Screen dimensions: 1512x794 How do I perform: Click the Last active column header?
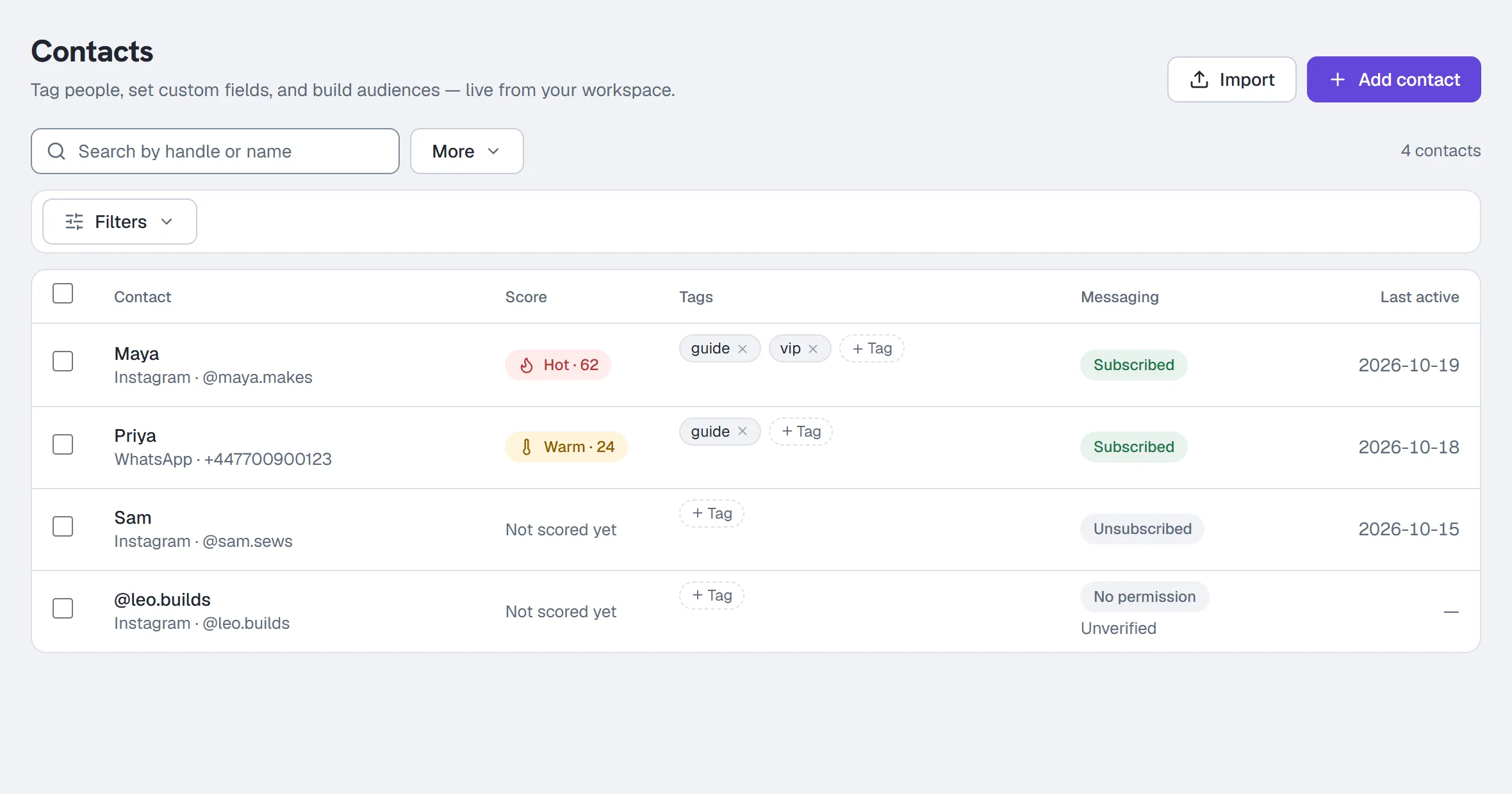[1420, 297]
